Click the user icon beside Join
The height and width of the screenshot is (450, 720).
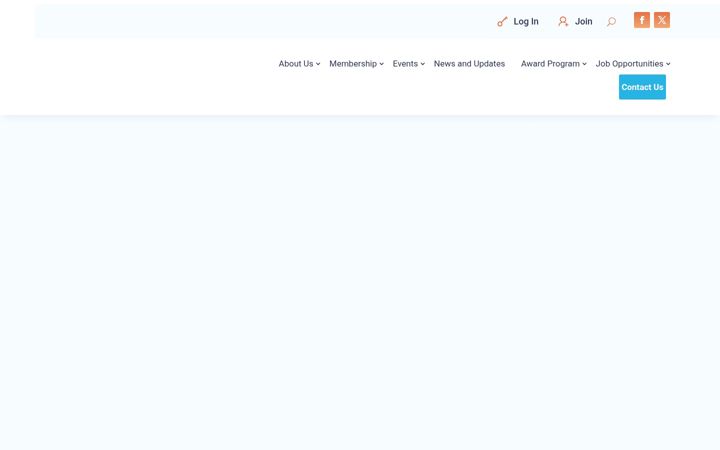[x=563, y=22]
